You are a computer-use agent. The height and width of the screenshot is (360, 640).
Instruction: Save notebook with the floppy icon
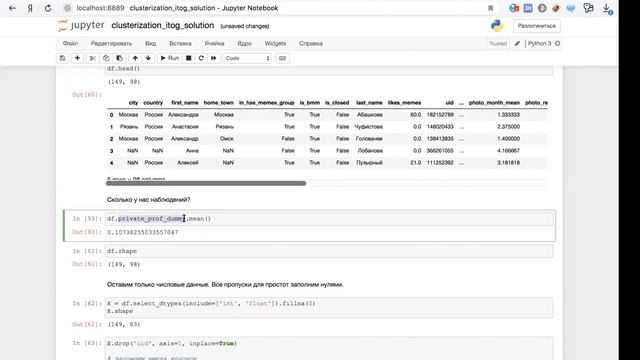click(62, 58)
